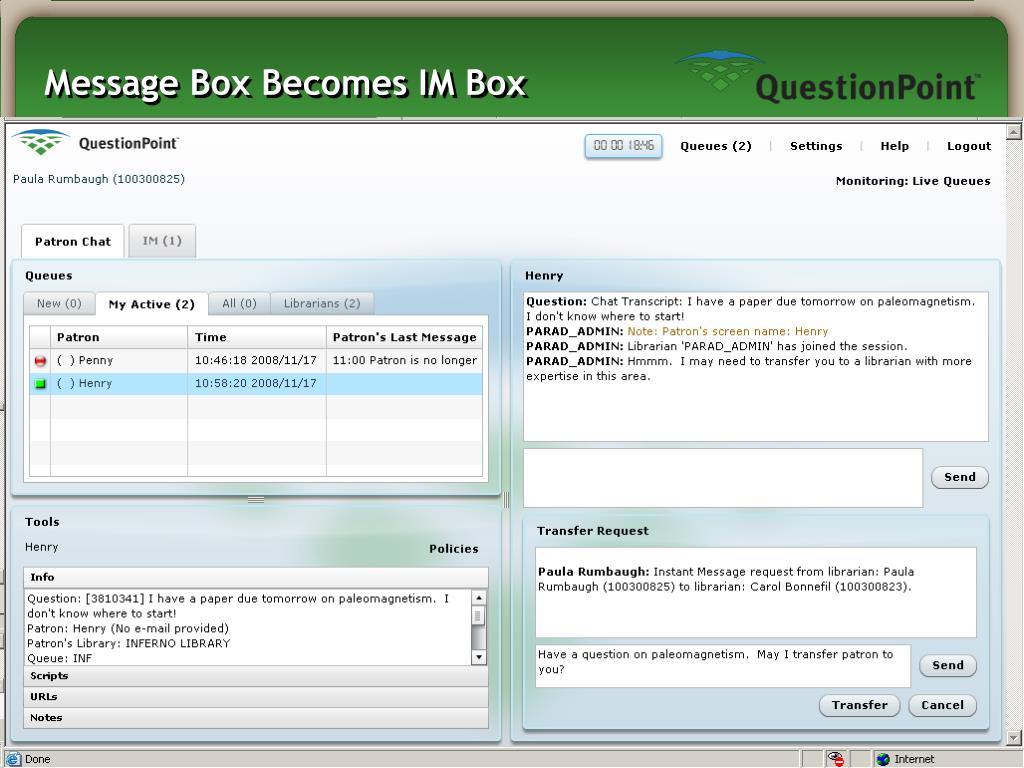
Task: Click 'Monitoring: Live Queues' text
Action: pos(913,182)
